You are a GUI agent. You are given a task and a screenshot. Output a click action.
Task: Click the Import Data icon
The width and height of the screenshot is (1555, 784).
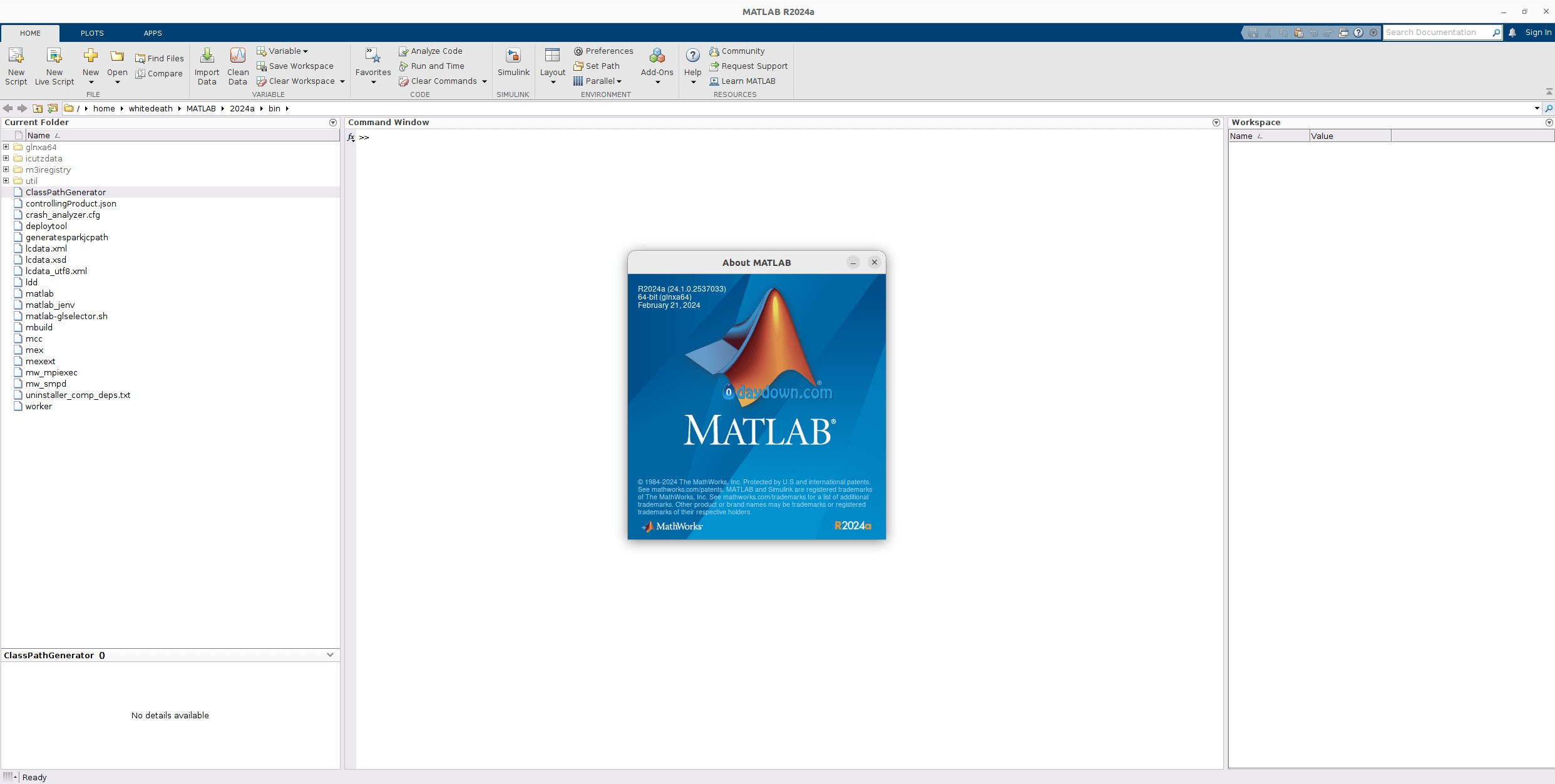pos(207,56)
